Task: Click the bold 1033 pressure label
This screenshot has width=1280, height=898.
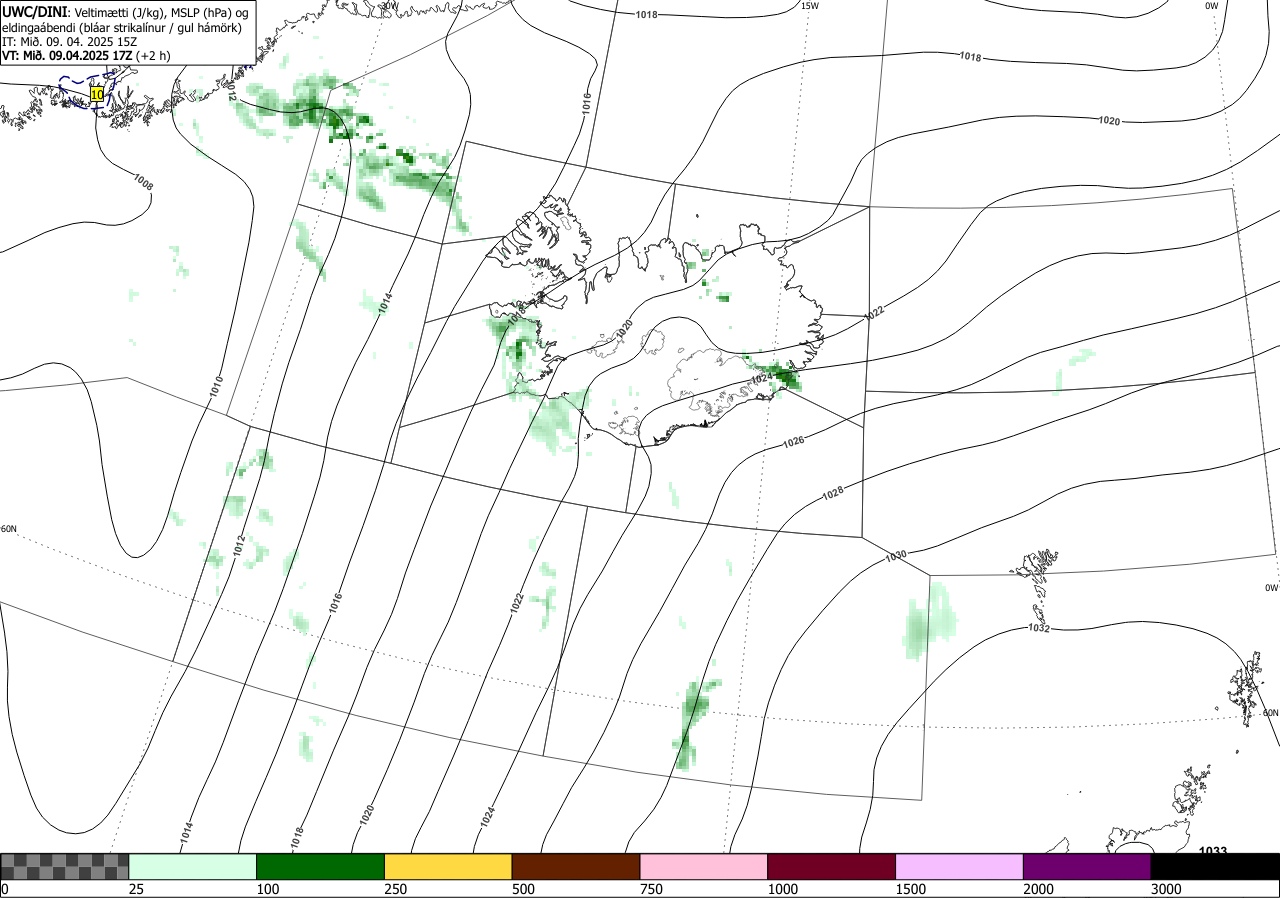Action: [x=1213, y=851]
